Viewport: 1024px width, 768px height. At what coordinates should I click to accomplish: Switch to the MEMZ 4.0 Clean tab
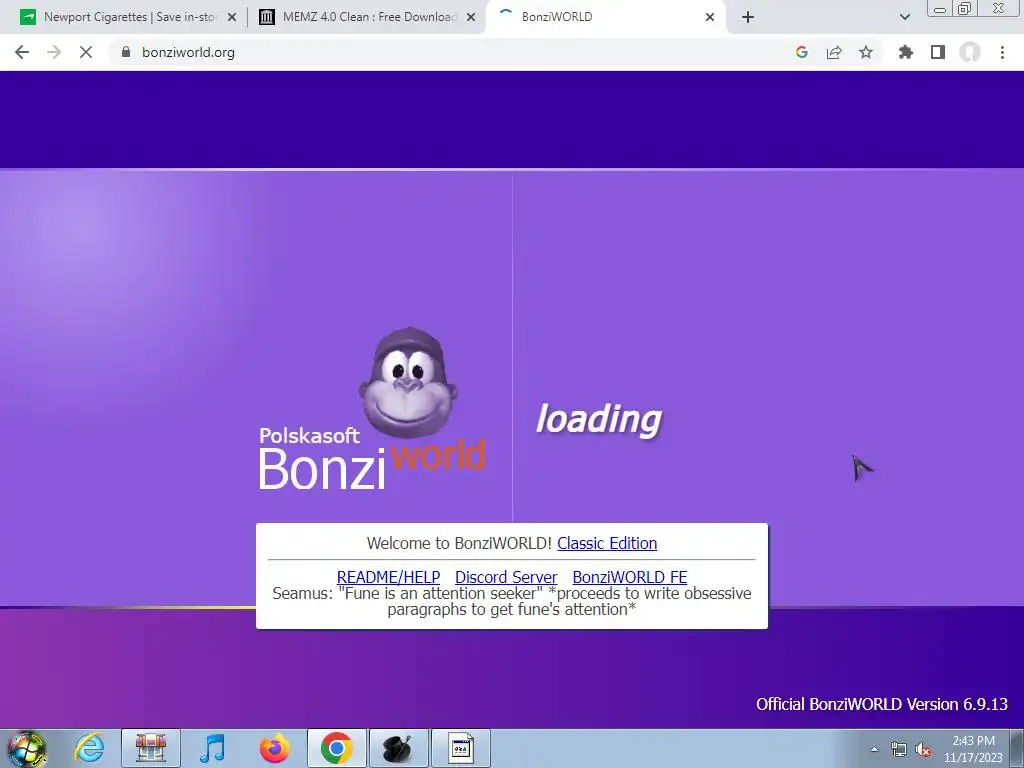(368, 17)
